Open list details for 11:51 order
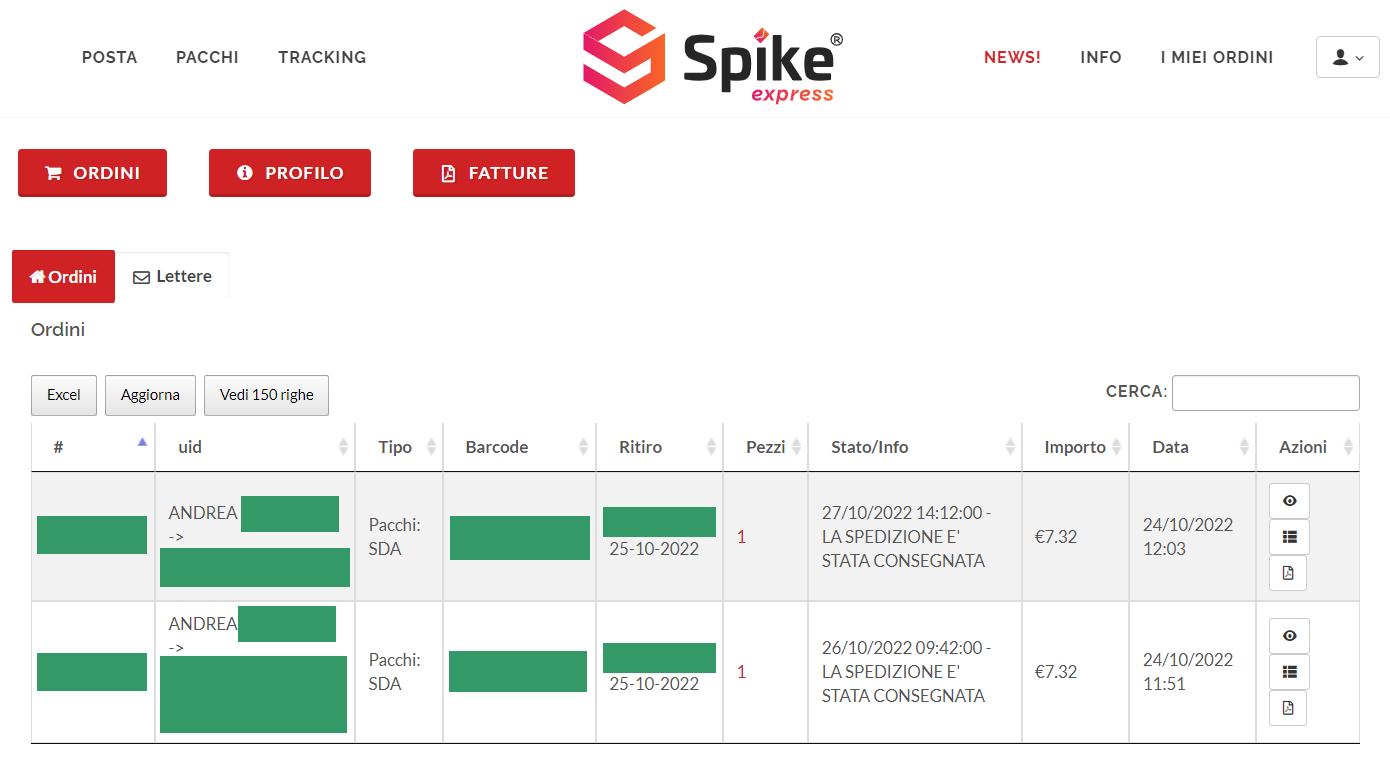This screenshot has width=1390, height=757. click(x=1289, y=672)
